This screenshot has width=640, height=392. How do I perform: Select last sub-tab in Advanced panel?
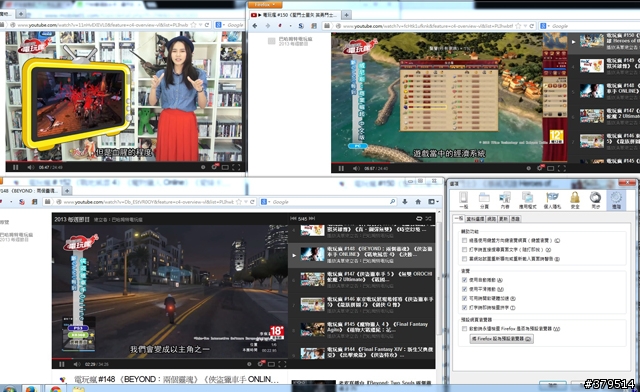pos(516,219)
